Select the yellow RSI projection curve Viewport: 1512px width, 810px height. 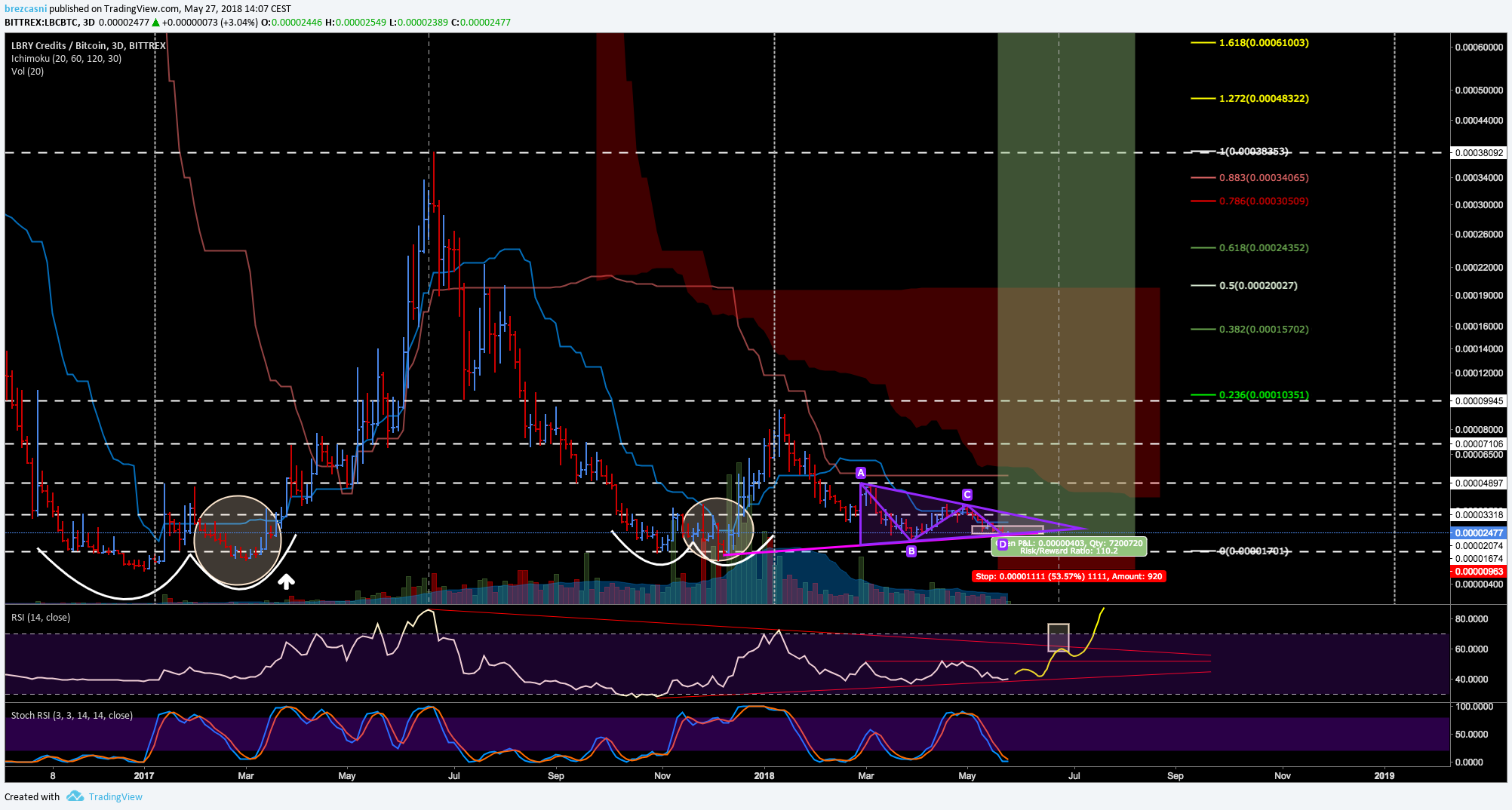click(x=1060, y=643)
